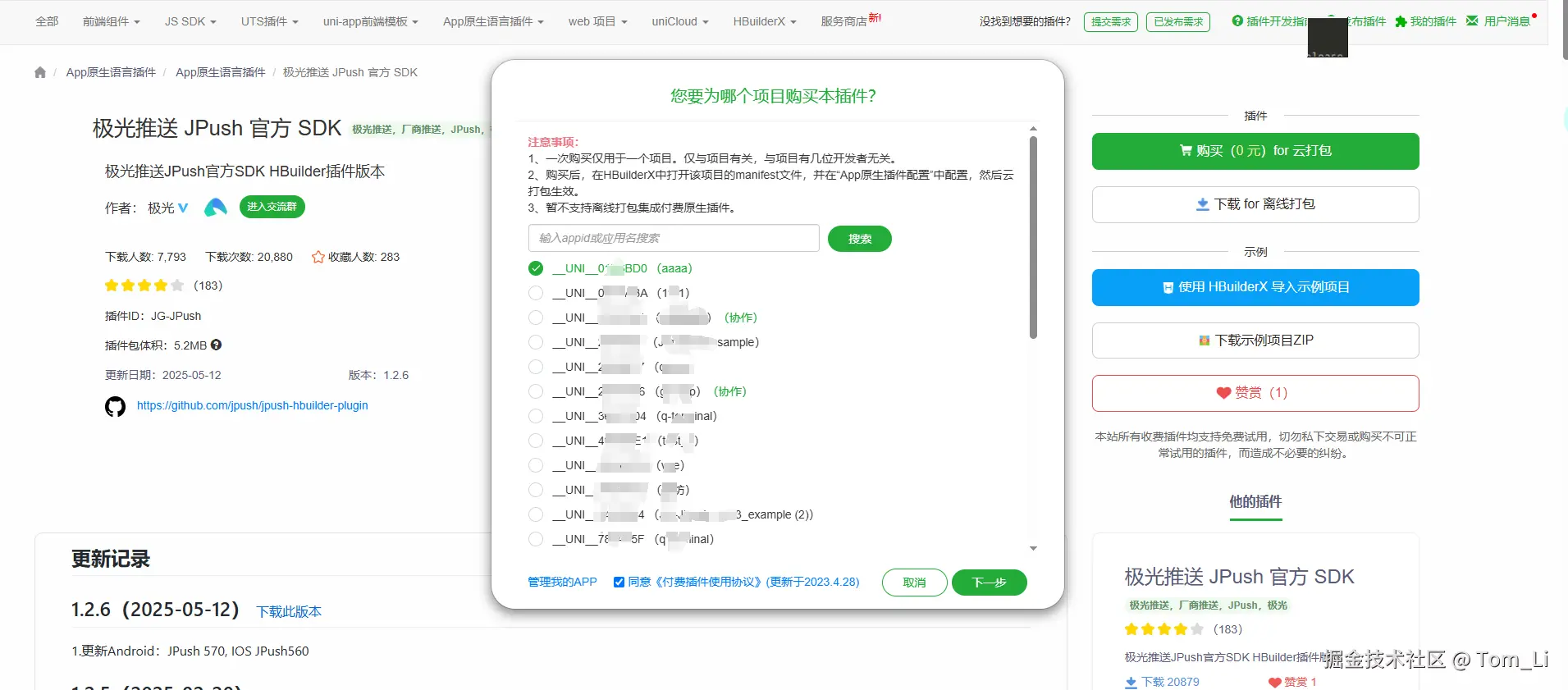This screenshot has width=1568, height=690.
Task: Click the 进入交流群 button
Action: [x=272, y=207]
